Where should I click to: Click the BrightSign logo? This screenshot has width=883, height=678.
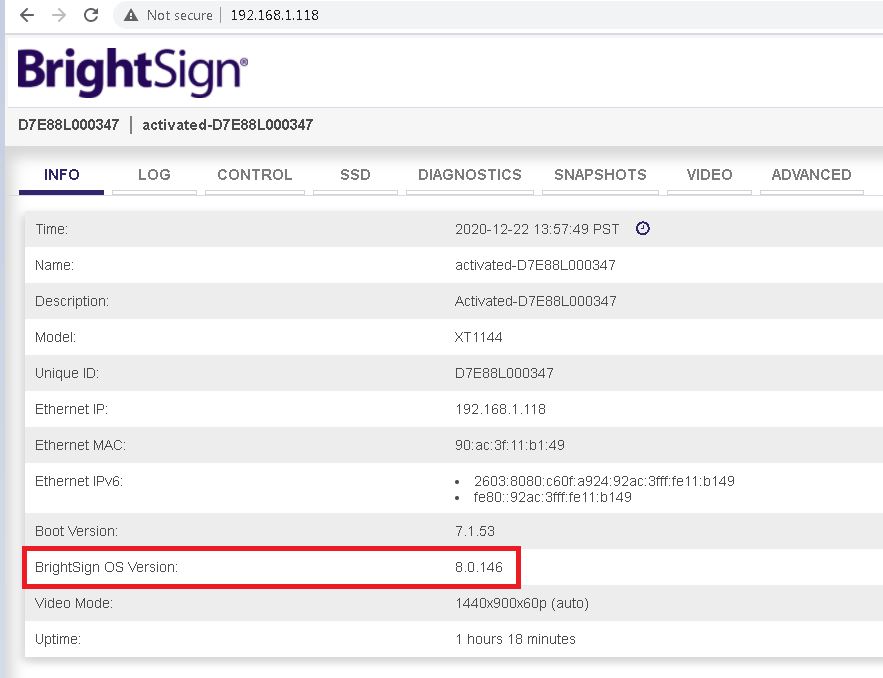point(132,72)
